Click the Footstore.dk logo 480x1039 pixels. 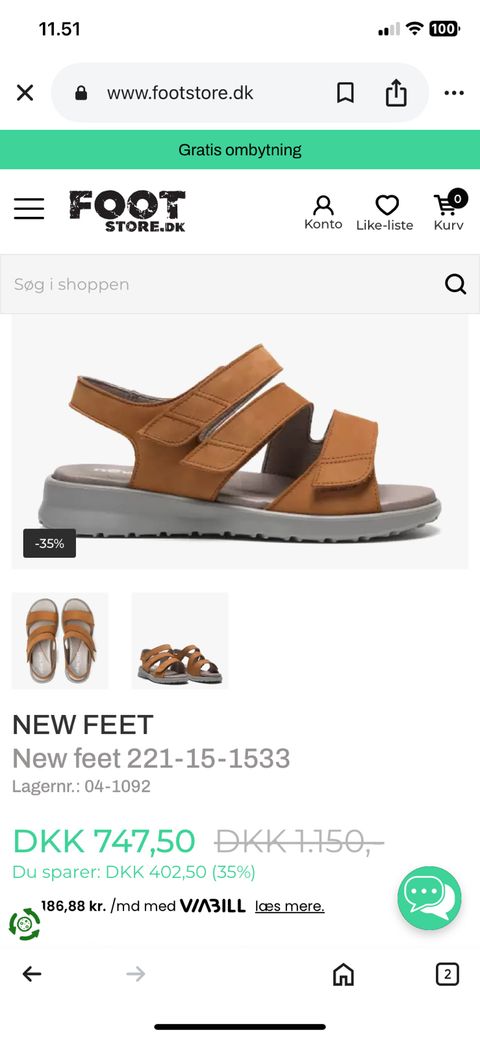click(x=127, y=211)
